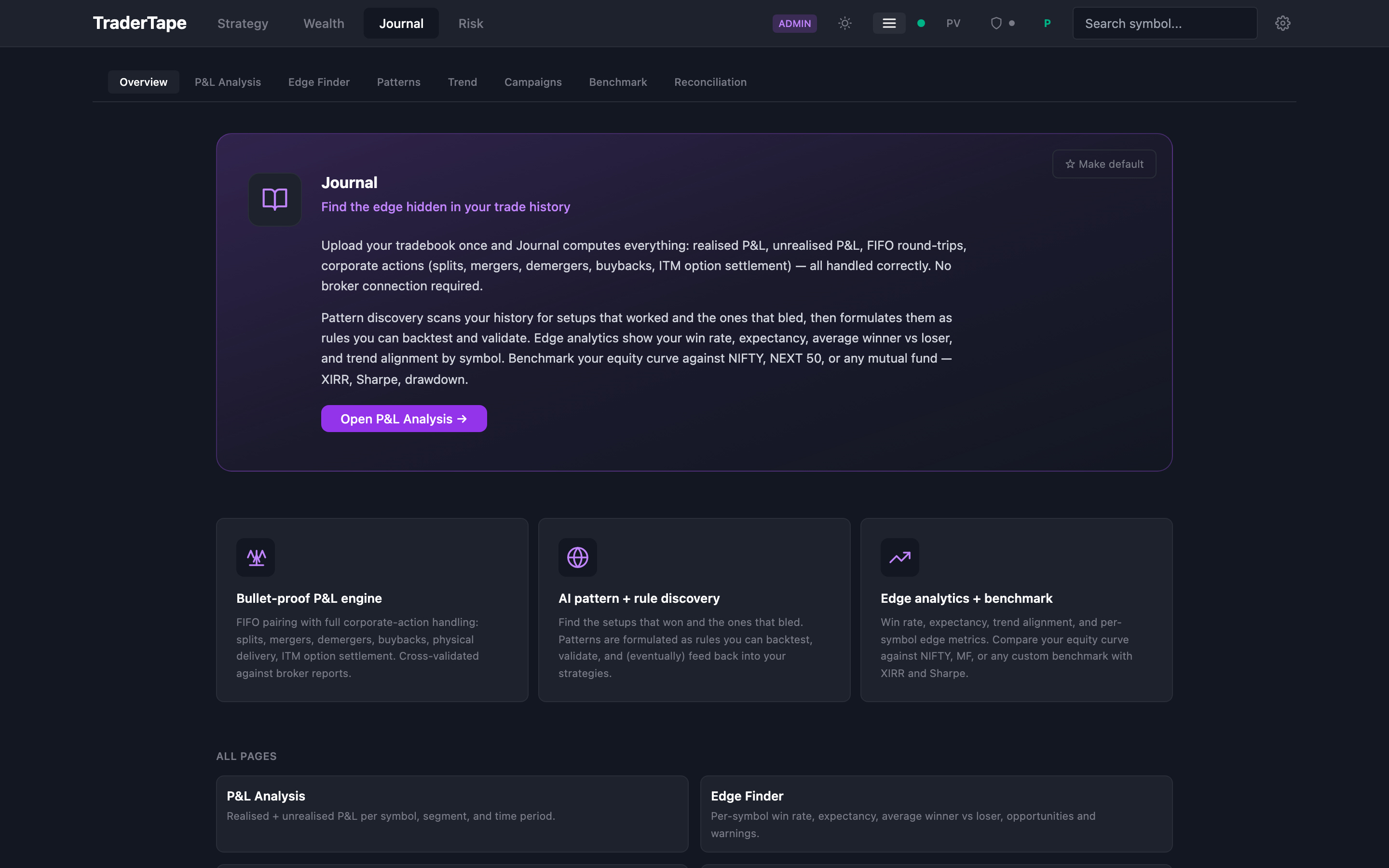Open the green P profile avatar

pos(1047,24)
